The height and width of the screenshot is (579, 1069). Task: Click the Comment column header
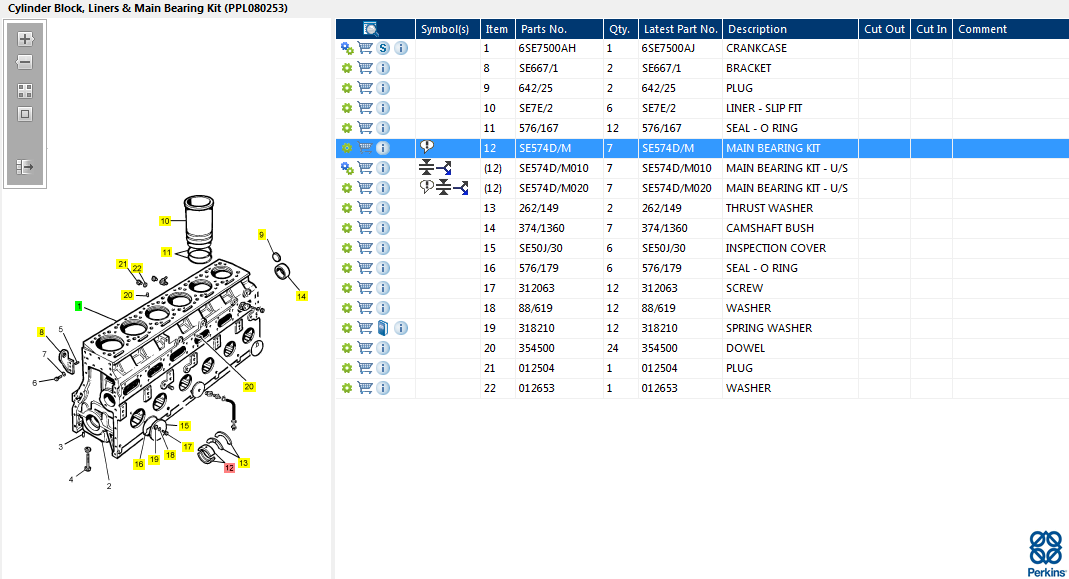point(982,29)
